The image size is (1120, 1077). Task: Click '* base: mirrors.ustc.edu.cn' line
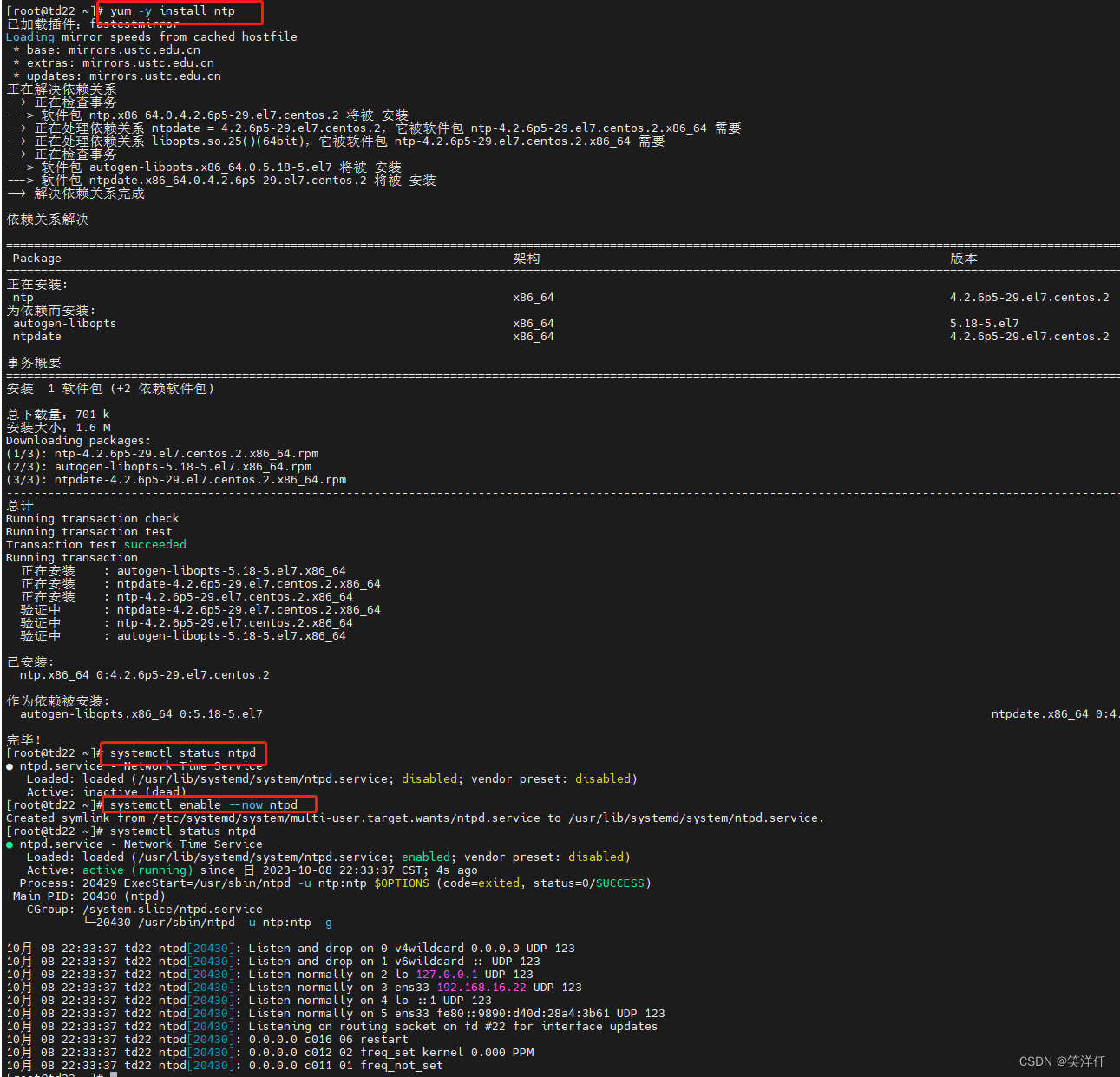point(107,50)
